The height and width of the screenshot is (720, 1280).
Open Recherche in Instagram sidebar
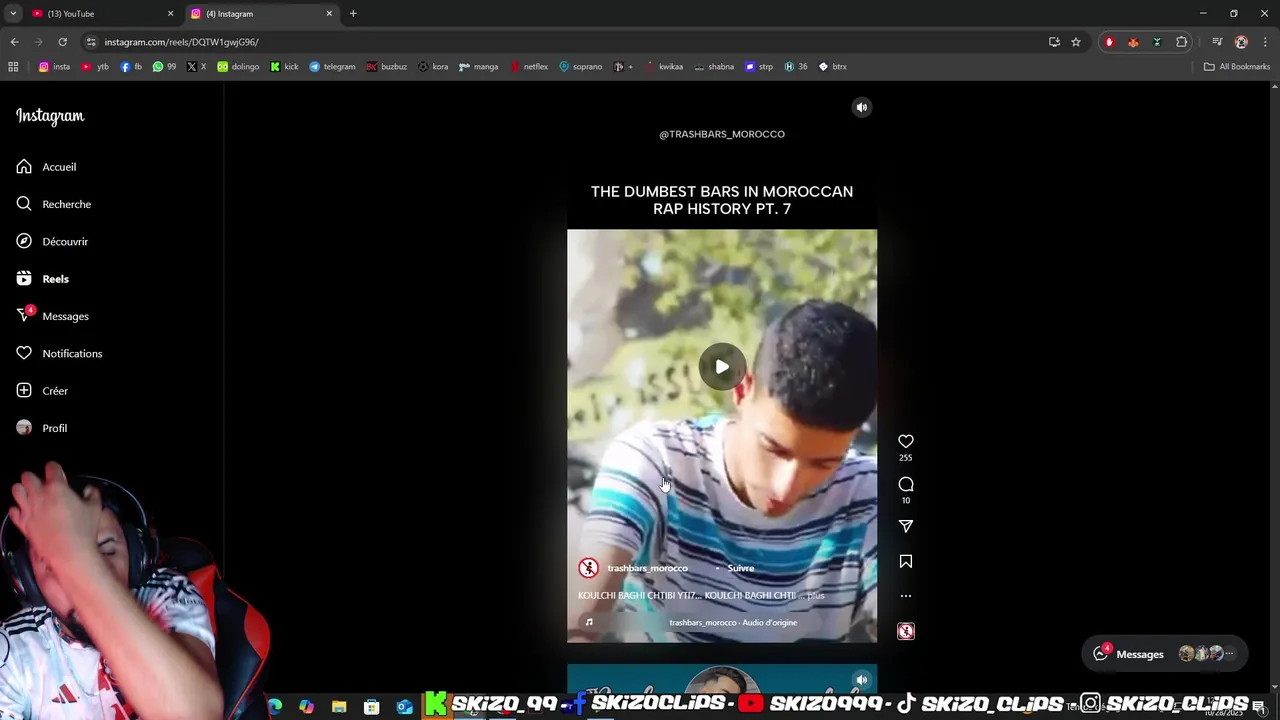click(x=66, y=204)
